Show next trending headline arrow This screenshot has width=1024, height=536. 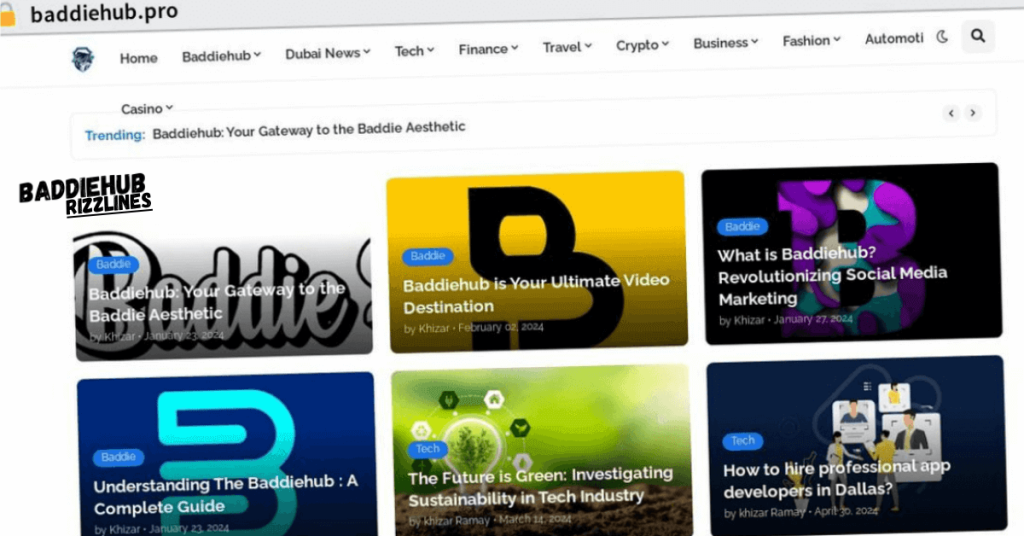pyautogui.click(x=972, y=112)
